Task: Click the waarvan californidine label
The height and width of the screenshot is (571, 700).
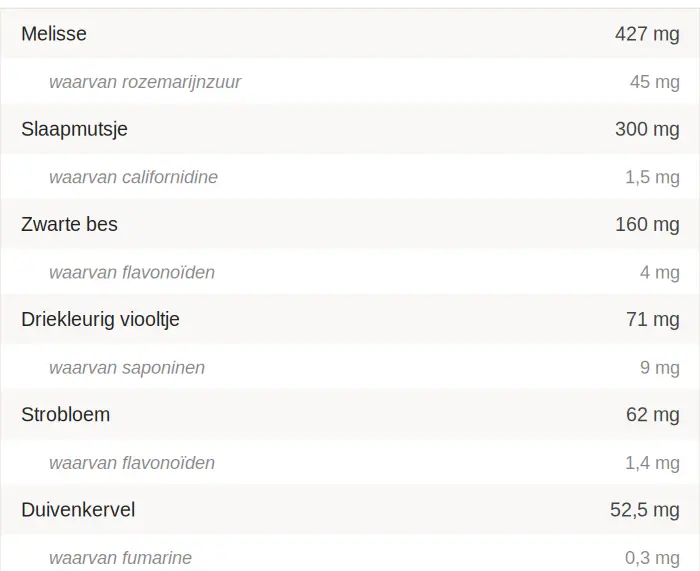Action: (x=133, y=177)
